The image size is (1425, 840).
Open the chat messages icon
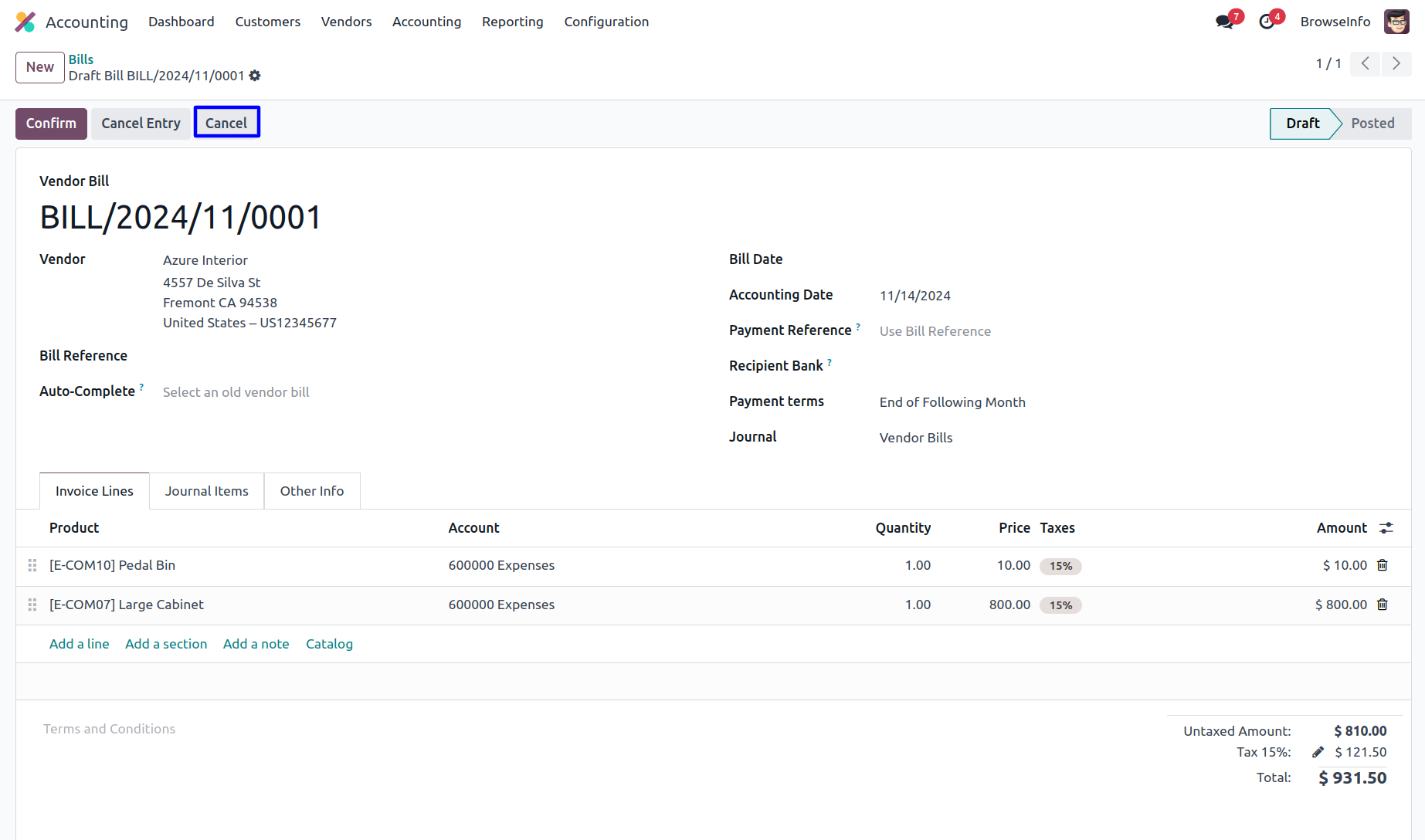point(1224,22)
